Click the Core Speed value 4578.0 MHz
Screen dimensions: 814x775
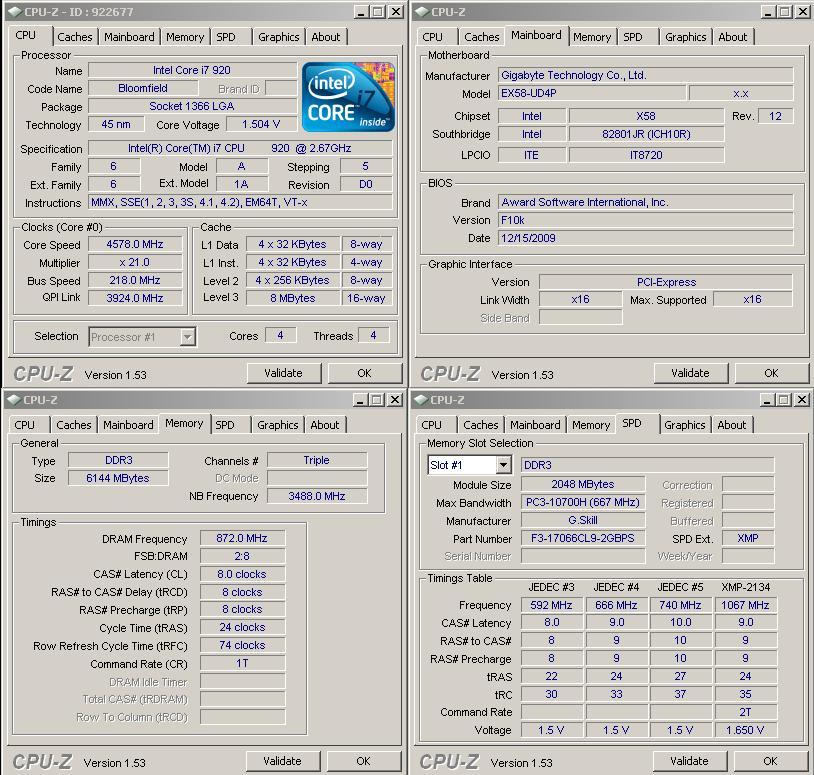pos(135,244)
